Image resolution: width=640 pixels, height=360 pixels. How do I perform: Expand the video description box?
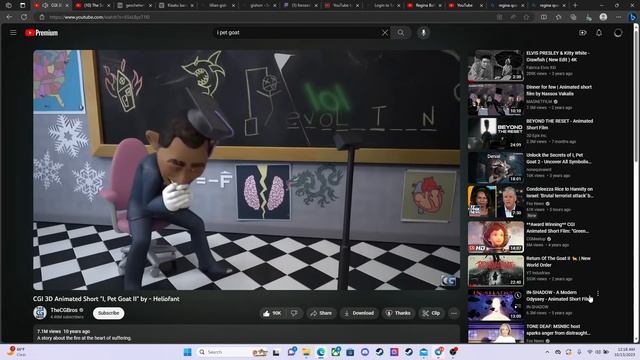point(247,334)
